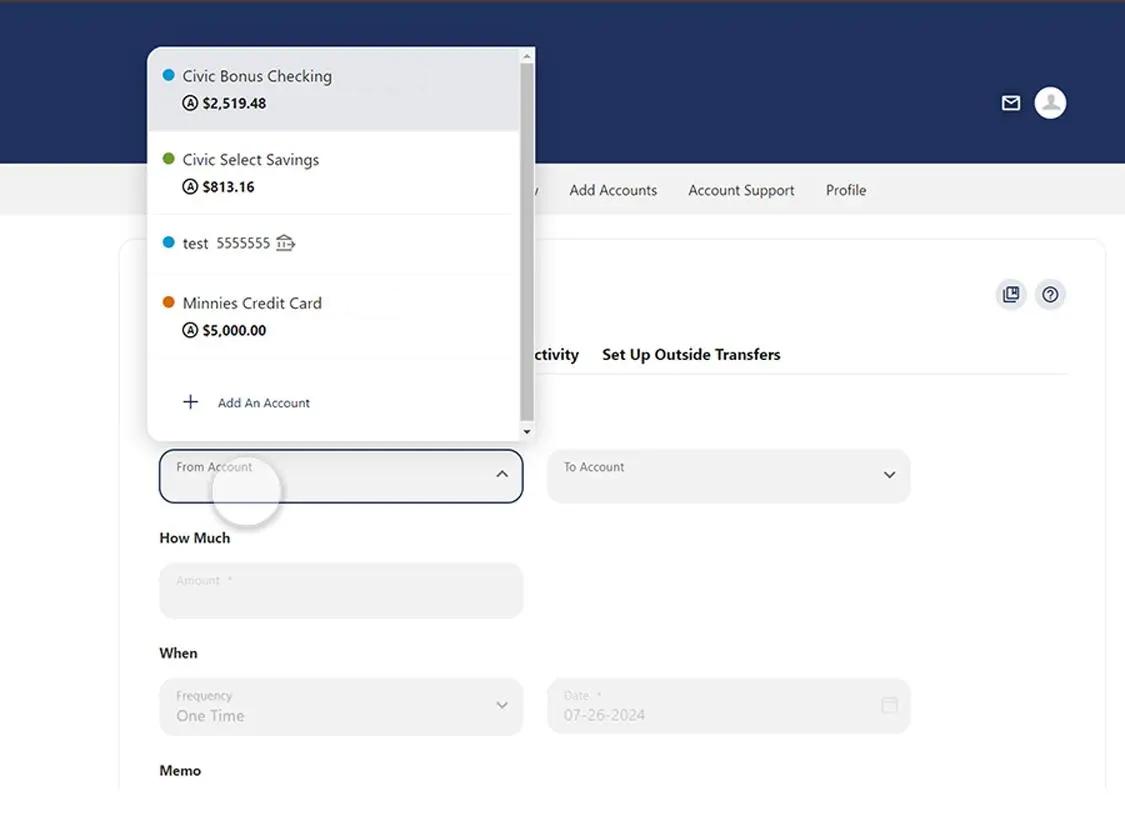Click the available balance icon under Civic Bonus Checking

(x=190, y=102)
